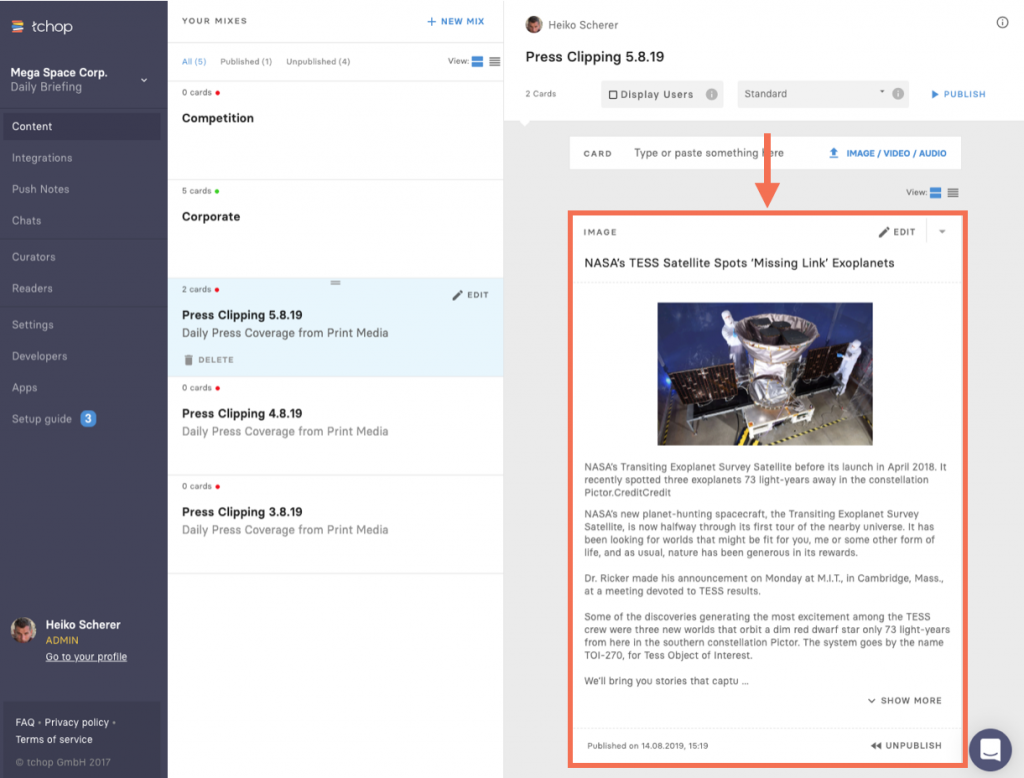1024x778 pixels.
Task: Edit the Press Clipping 5.8.19 mix
Action: (470, 295)
